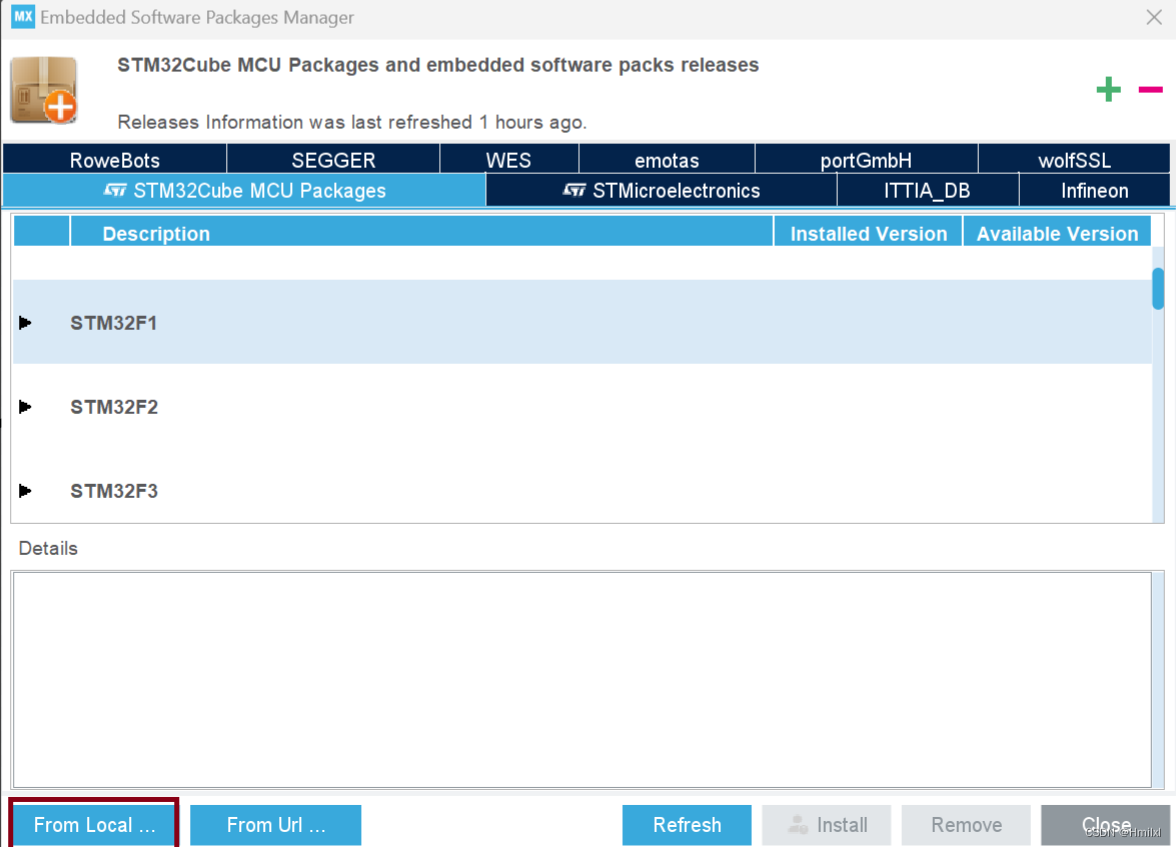Click inside the Details text area
This screenshot has width=1176, height=847.
pyautogui.click(x=582, y=680)
